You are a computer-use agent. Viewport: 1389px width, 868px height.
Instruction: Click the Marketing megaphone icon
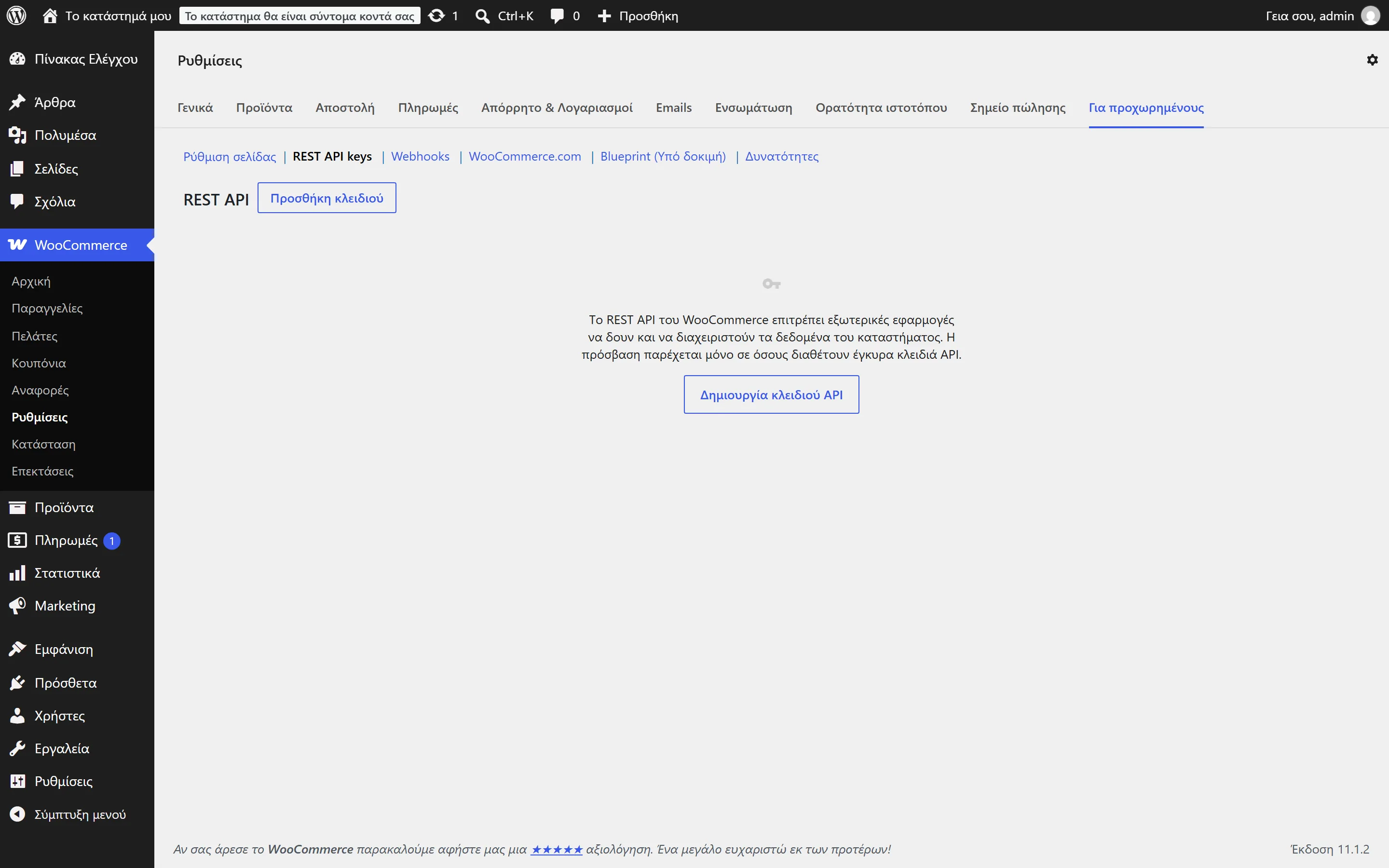(17, 606)
